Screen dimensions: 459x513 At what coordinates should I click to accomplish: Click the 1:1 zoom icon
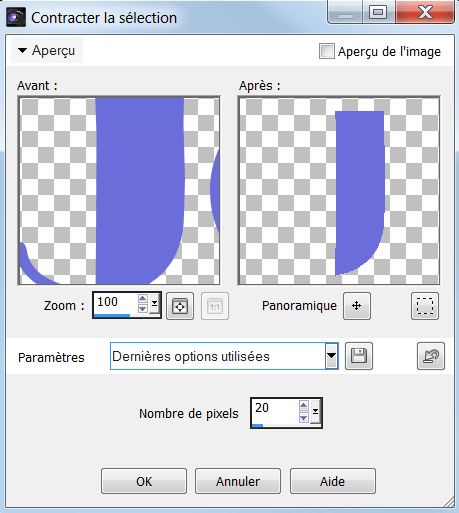click(x=215, y=306)
